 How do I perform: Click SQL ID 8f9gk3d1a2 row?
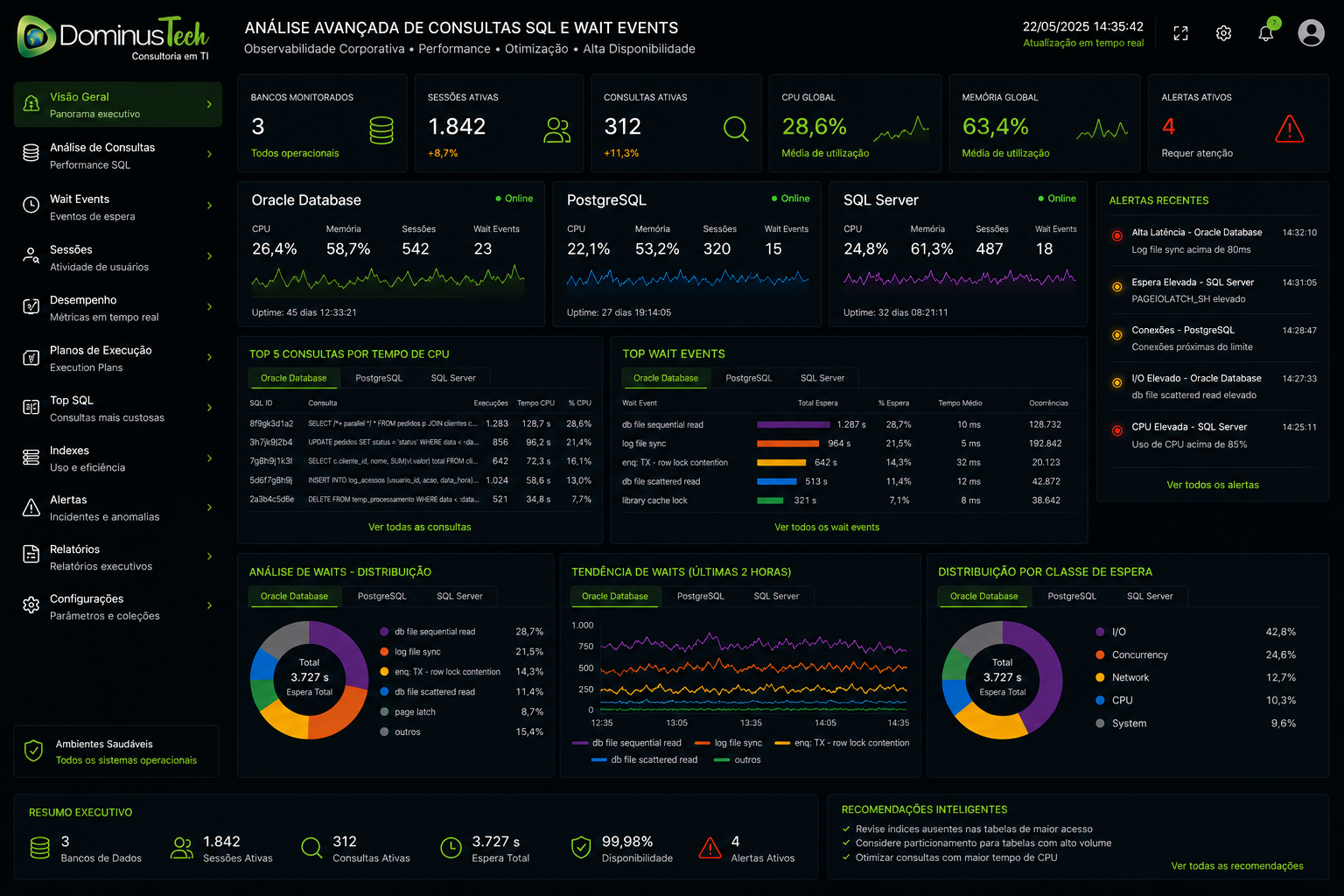coord(420,423)
